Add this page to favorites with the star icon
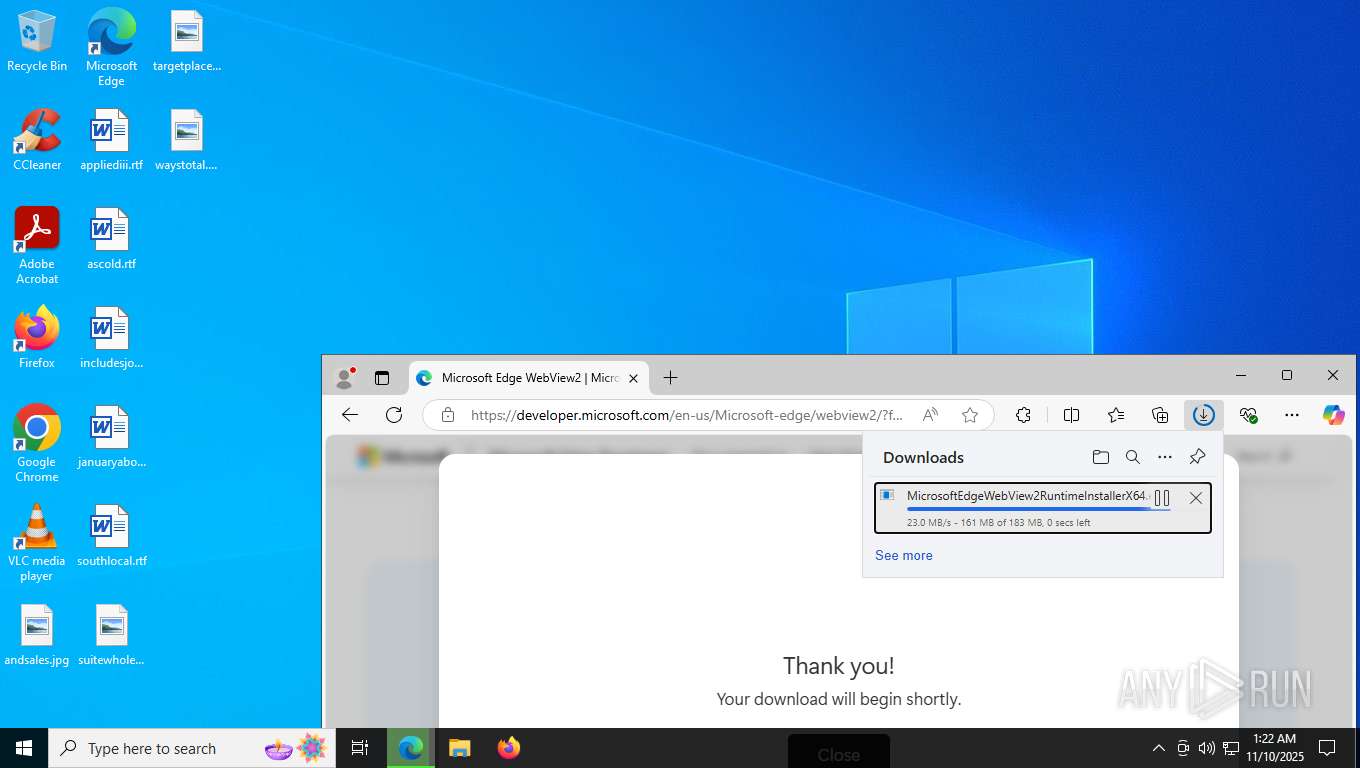The height and width of the screenshot is (768, 1360). 969,414
